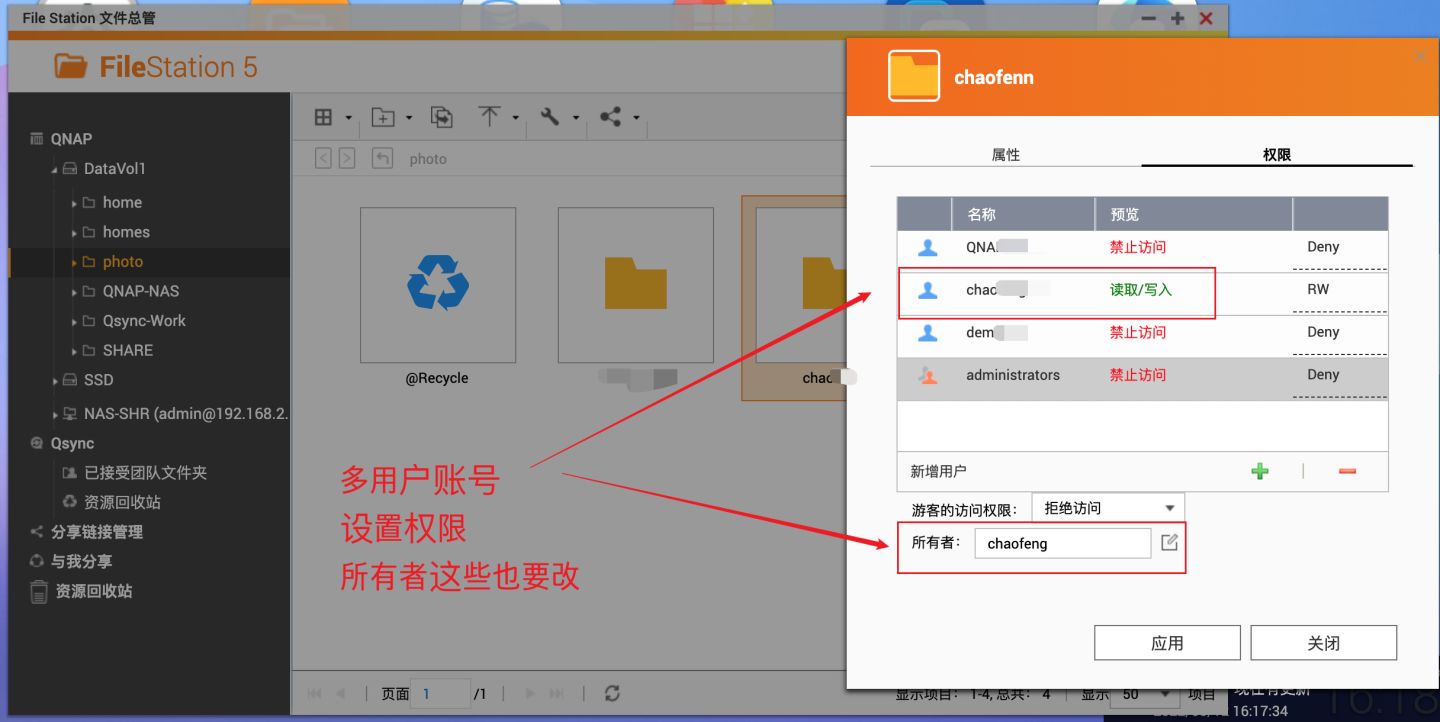Click the back navigation arrow icon
Screen dimensions: 1440x722
pos(322,158)
